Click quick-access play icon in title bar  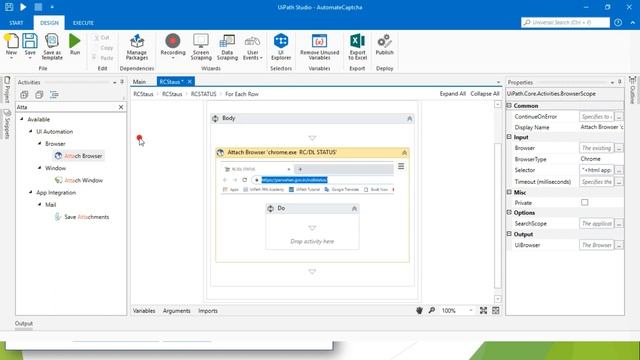[x=23, y=7]
